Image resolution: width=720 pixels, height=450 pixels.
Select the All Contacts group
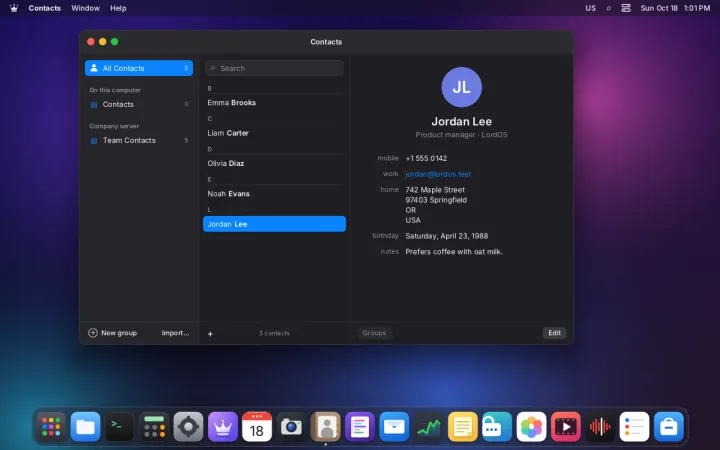139,68
